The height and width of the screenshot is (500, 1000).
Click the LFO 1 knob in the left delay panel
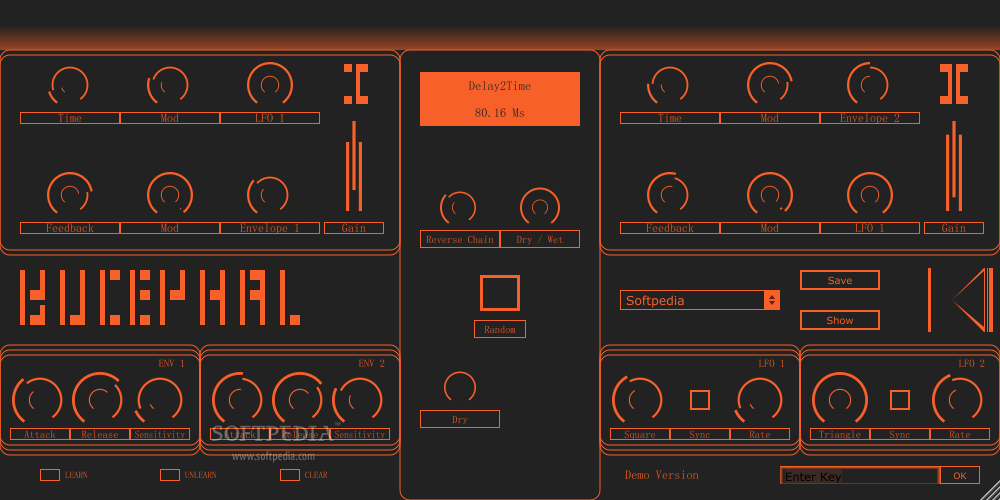[270, 84]
